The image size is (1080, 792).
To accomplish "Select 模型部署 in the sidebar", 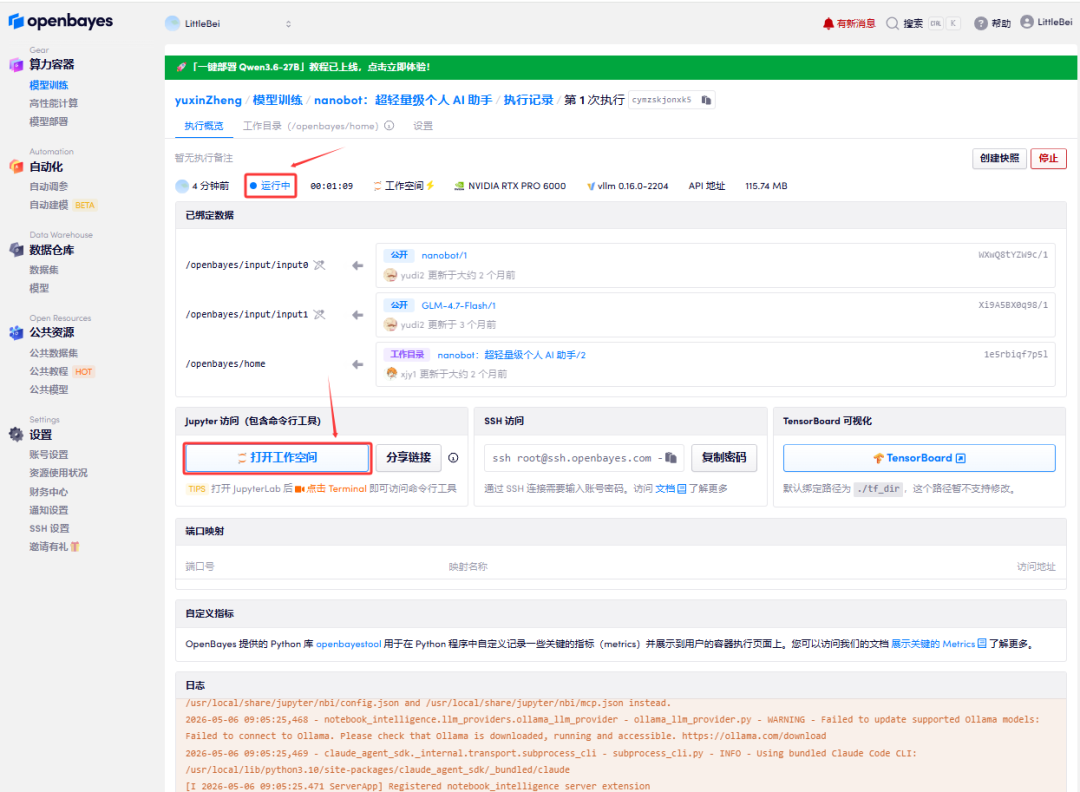I will pos(48,122).
